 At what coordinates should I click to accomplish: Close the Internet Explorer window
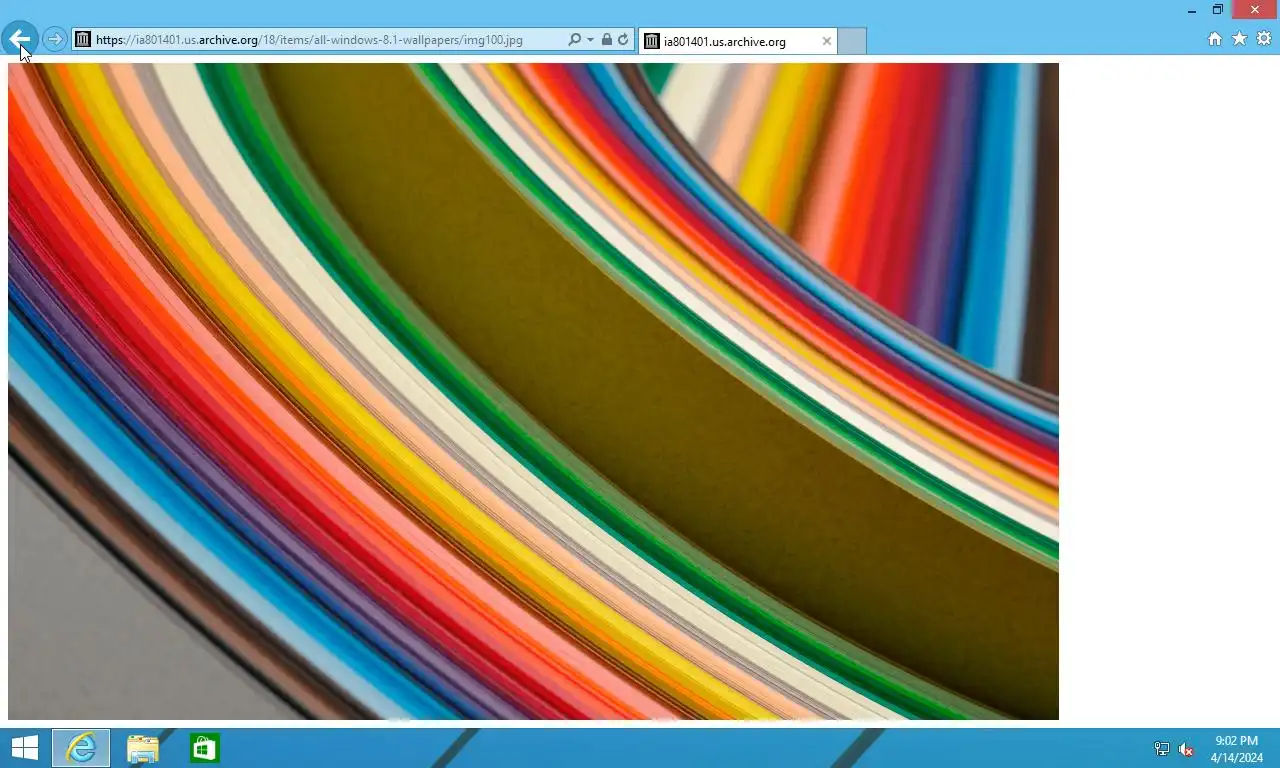(x=1255, y=9)
